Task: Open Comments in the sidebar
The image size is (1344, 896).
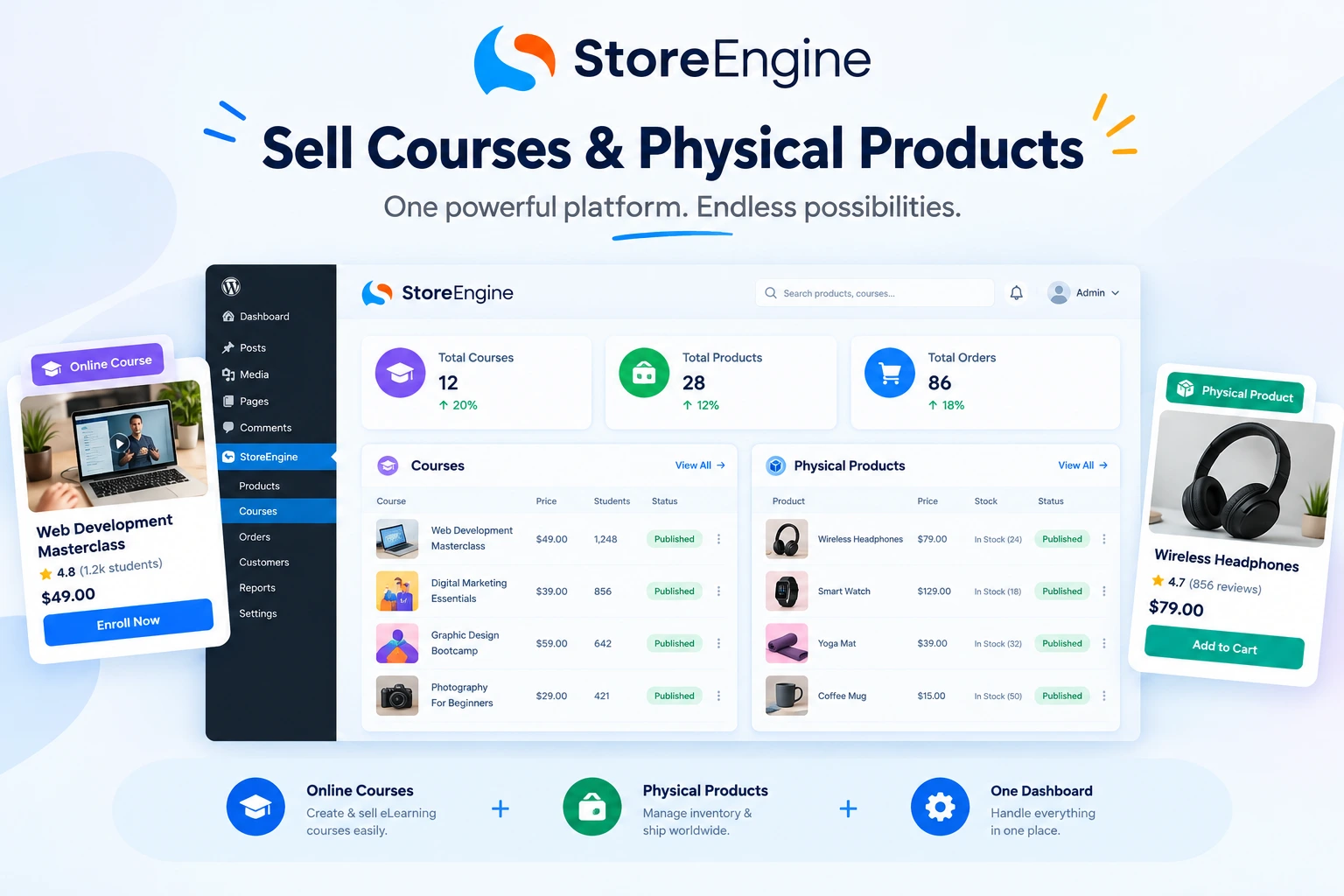Action: pos(256,428)
